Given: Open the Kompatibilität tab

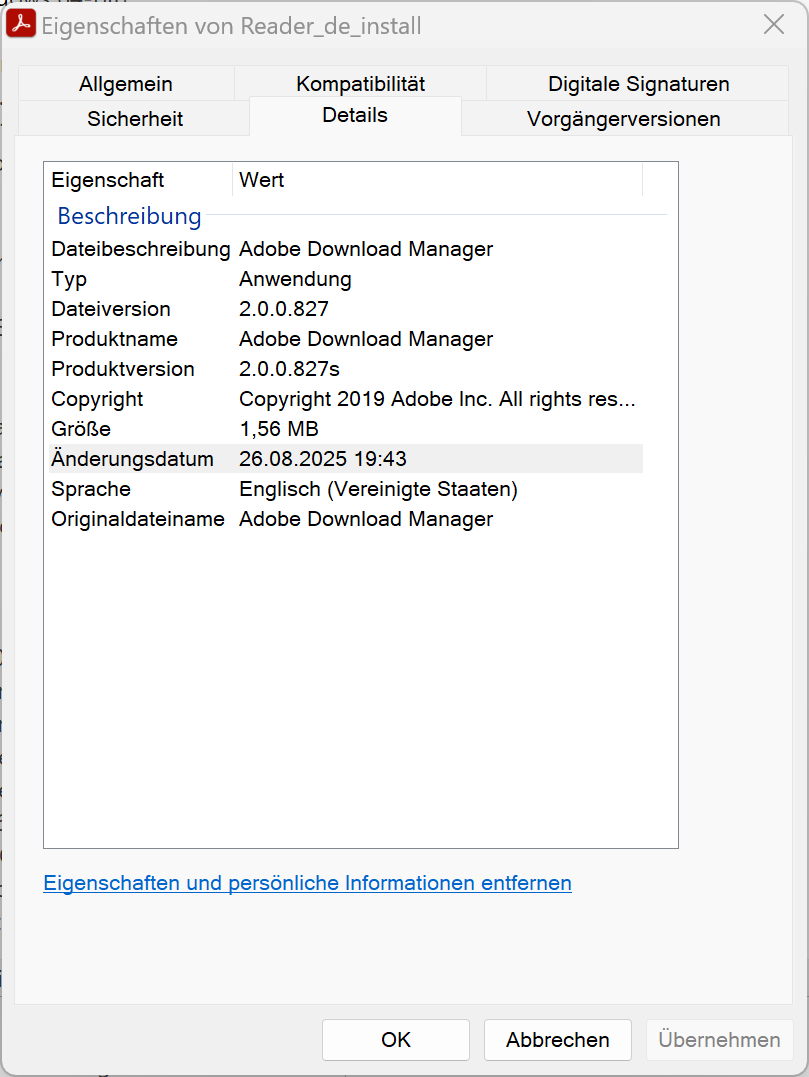Looking at the screenshot, I should 360,84.
